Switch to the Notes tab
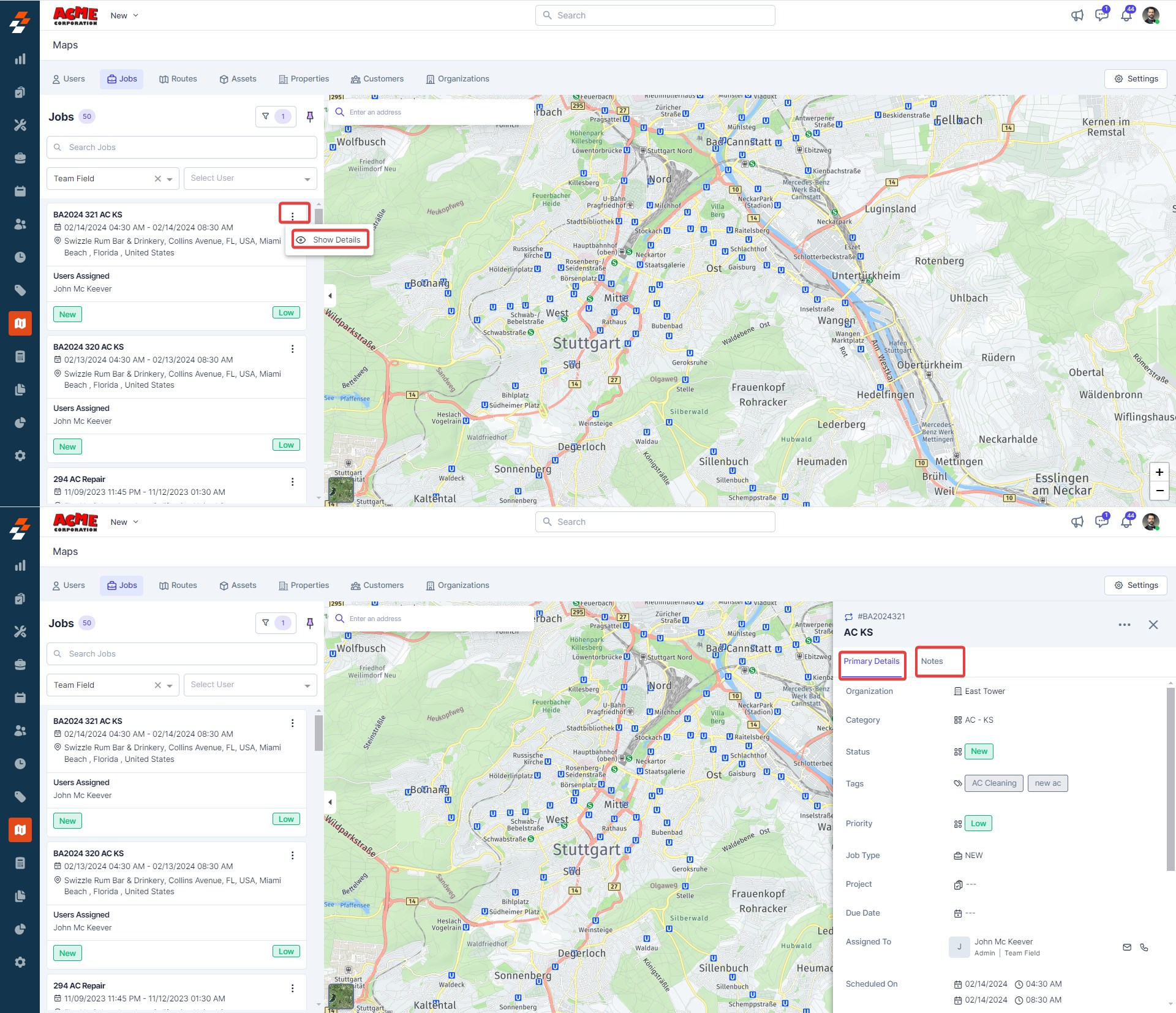The image size is (1176, 1013). pyautogui.click(x=932, y=661)
